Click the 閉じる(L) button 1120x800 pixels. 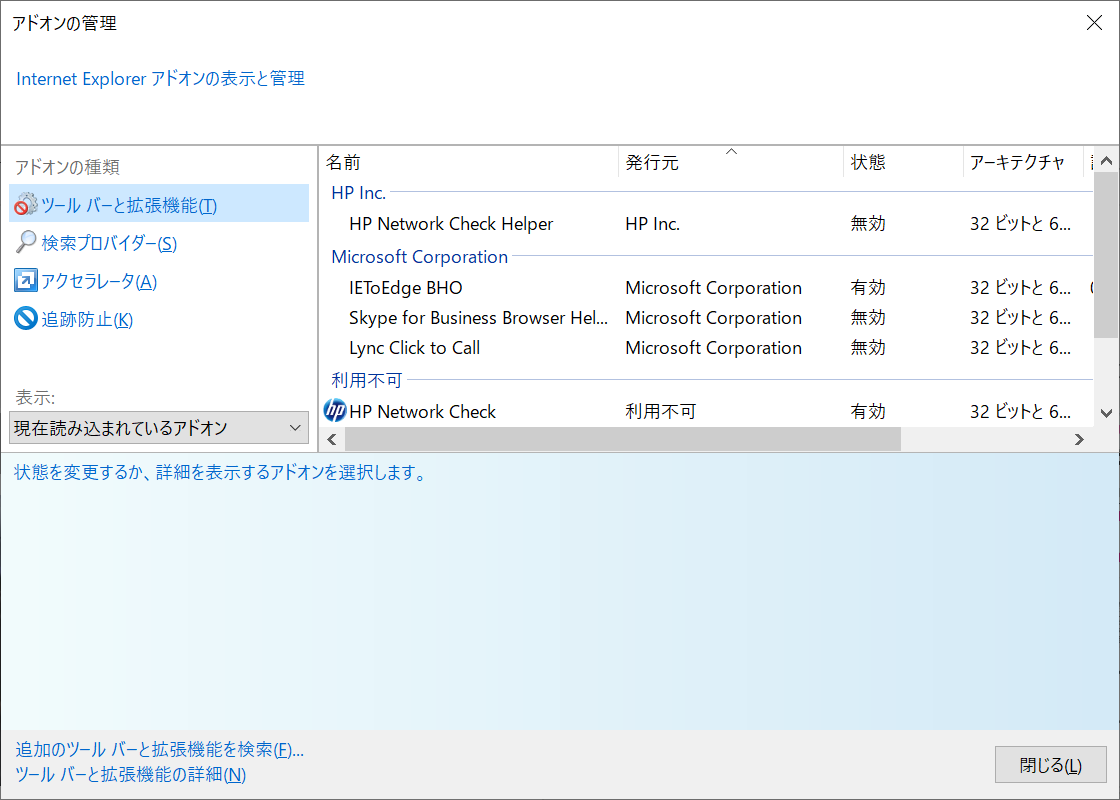tap(1051, 765)
